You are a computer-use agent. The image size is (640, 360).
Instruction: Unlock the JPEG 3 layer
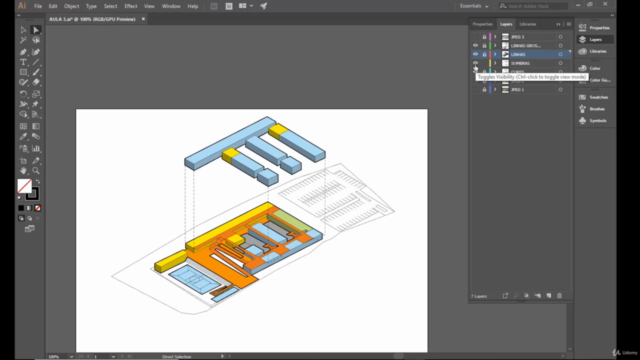(484, 37)
